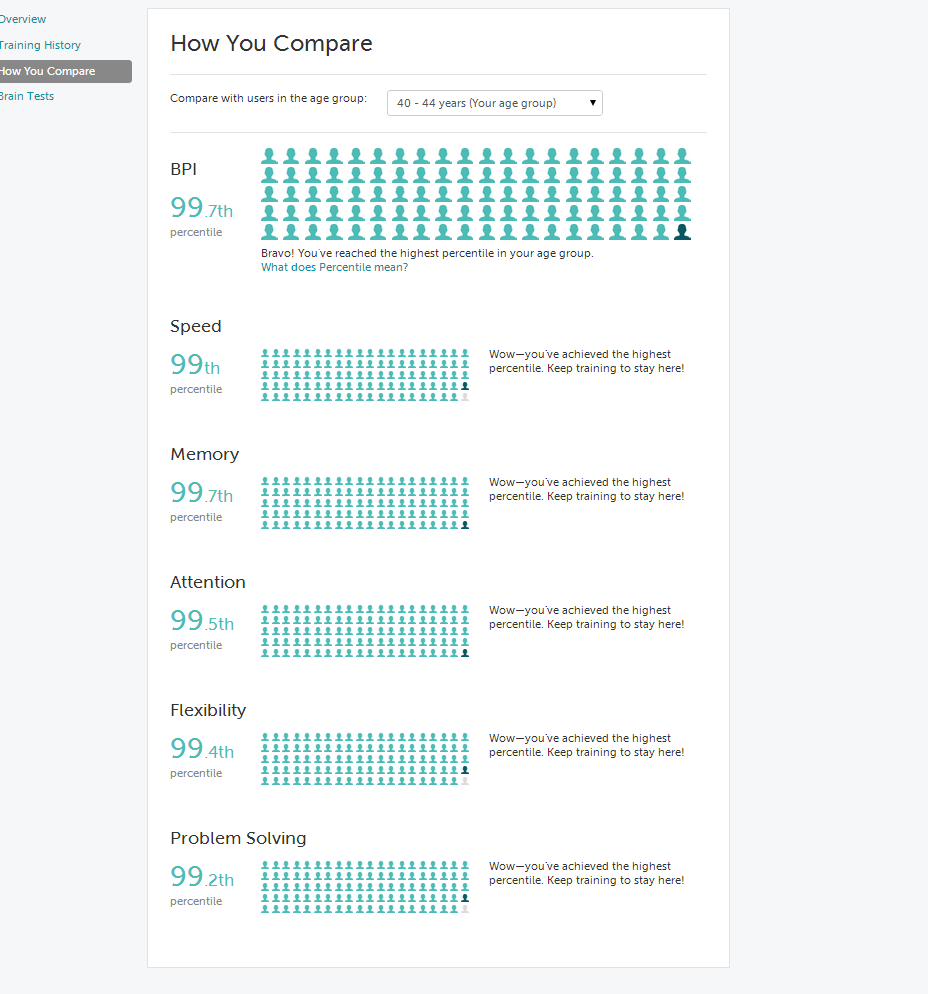Viewport: 928px width, 994px height.
Task: Click the Memory 99.7th percentile value
Action: [202, 493]
